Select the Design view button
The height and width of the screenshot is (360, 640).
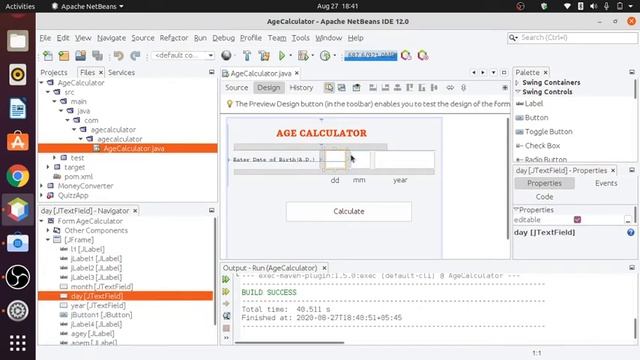(x=269, y=88)
